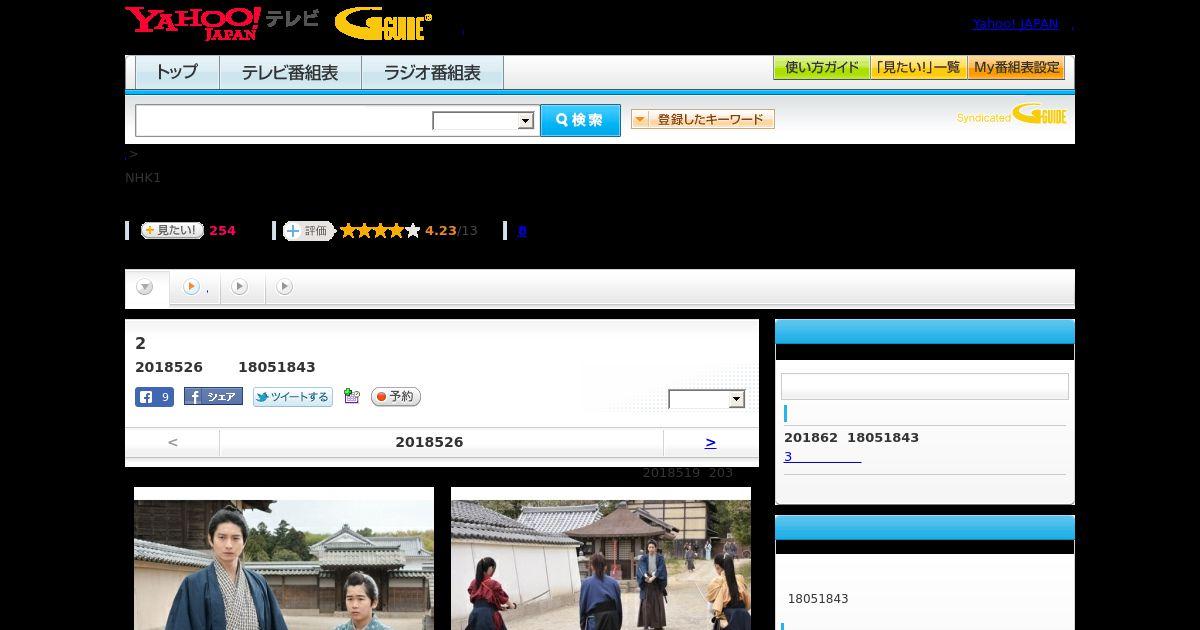Click the 2018526 date heading in navigator
1200x630 pixels.
429,442
